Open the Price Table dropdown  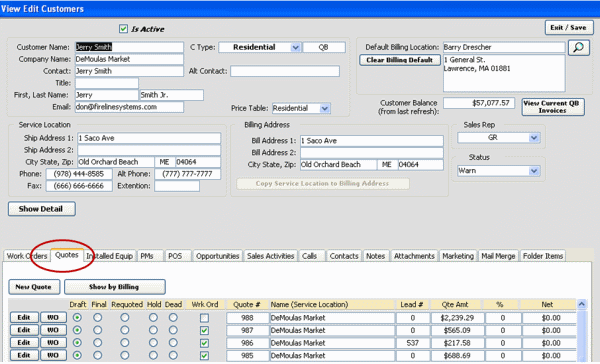pos(325,108)
